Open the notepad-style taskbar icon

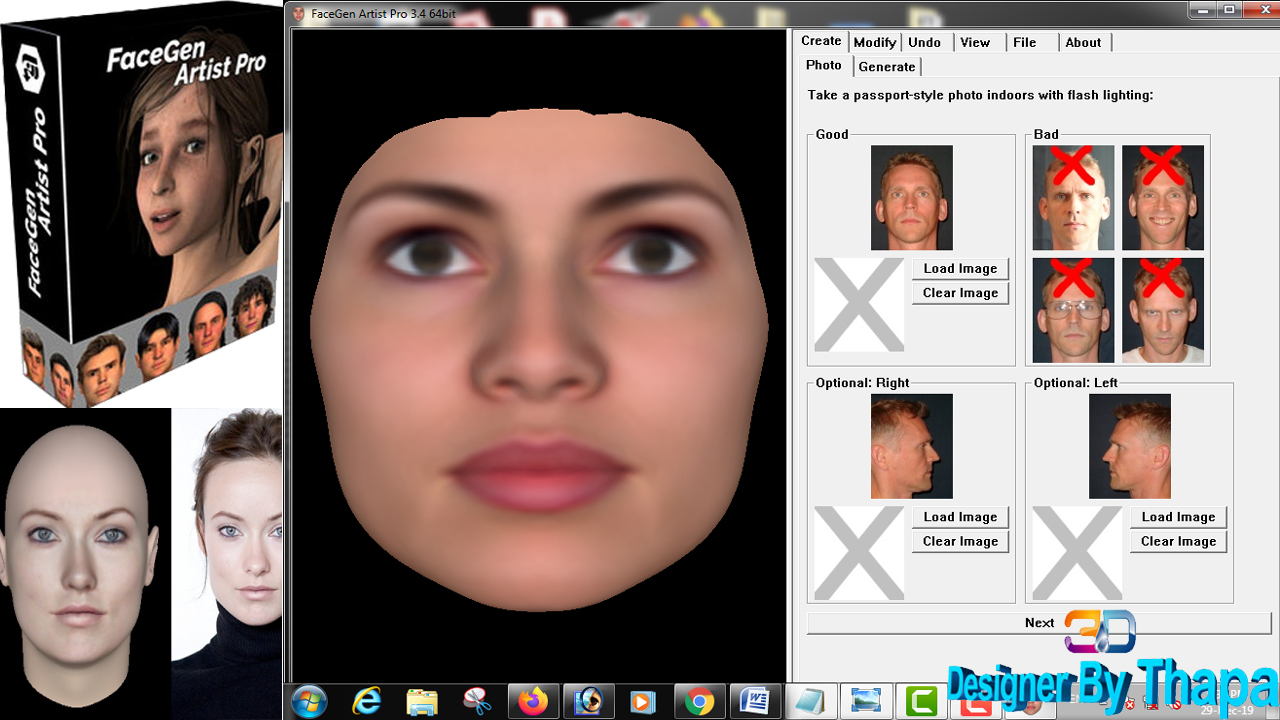pyautogui.click(x=810, y=702)
